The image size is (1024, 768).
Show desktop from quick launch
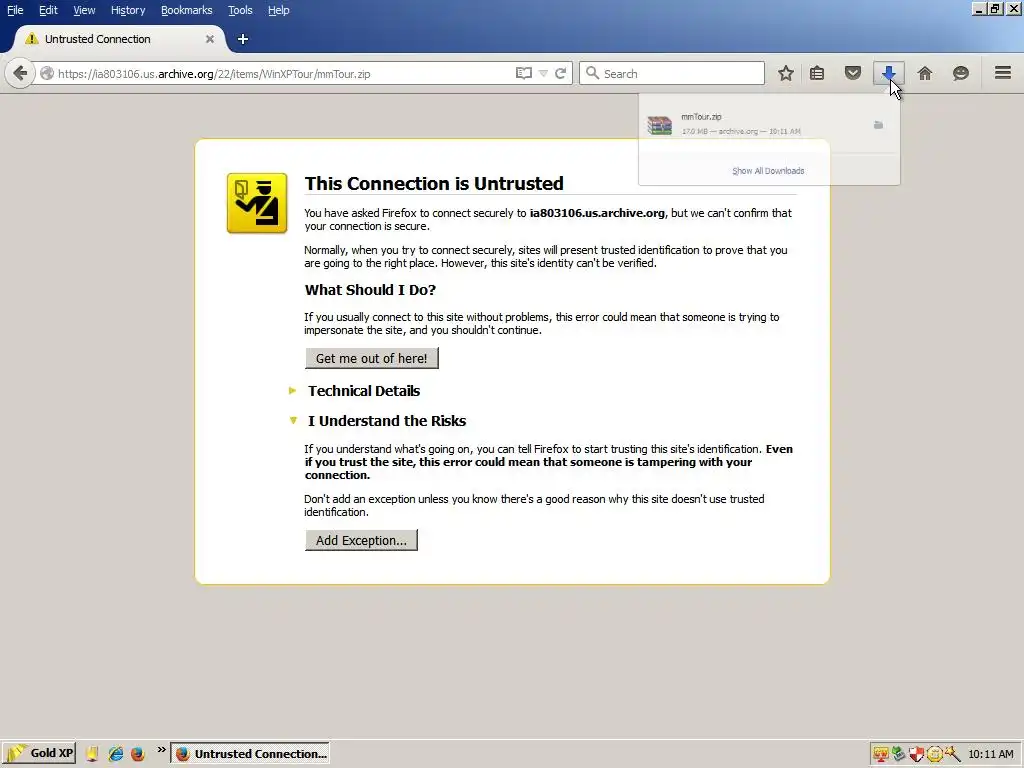click(92, 753)
